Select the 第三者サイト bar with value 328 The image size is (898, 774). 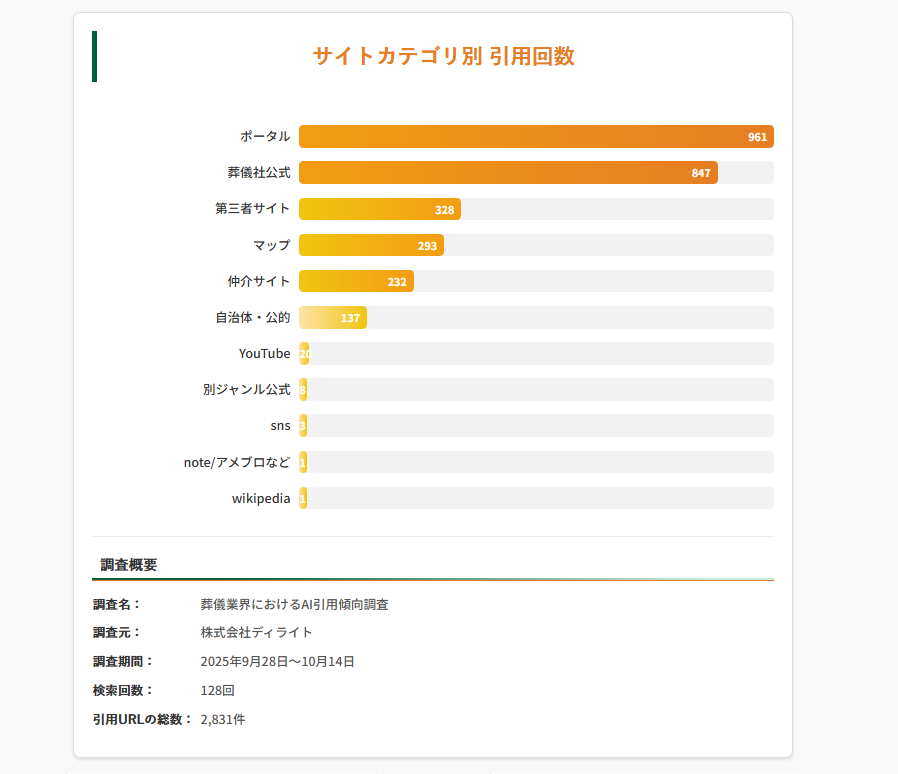pyautogui.click(x=380, y=209)
